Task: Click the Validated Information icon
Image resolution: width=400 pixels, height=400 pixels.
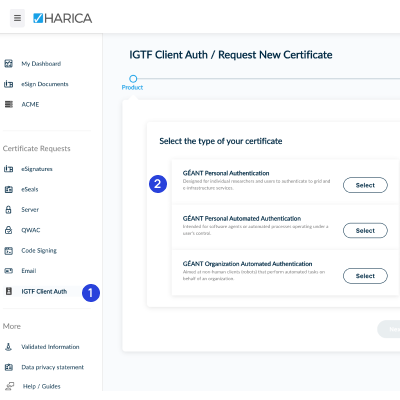Action: 9,347
